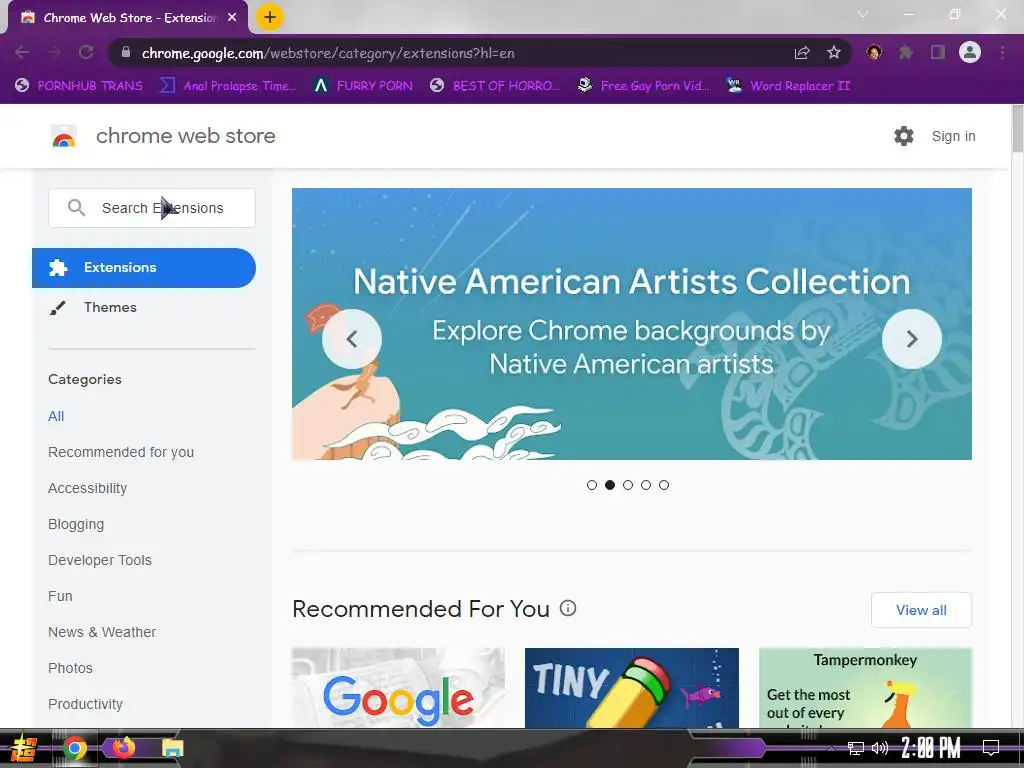Open the Productivity category

click(86, 704)
